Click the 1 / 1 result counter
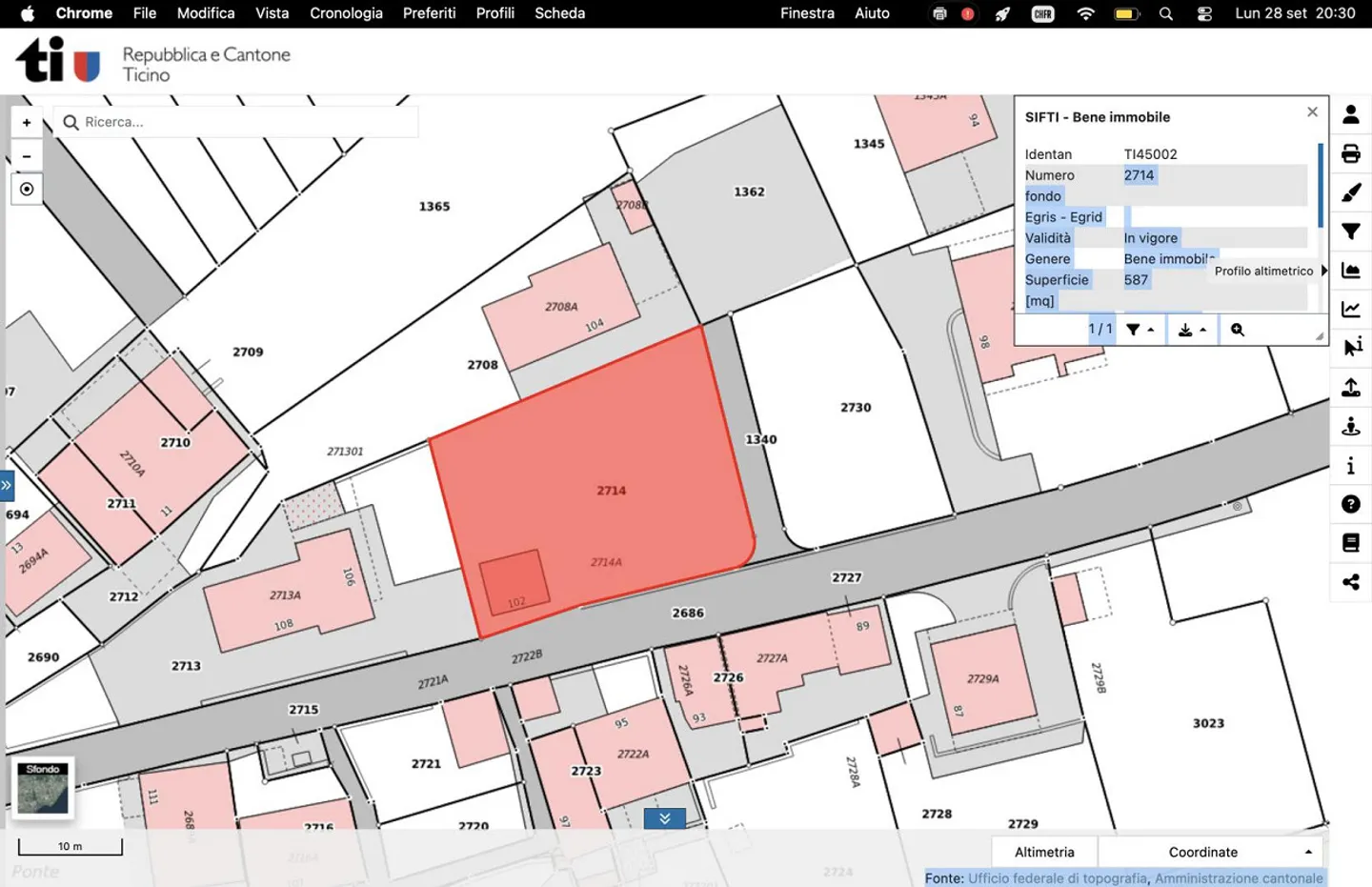The image size is (1372, 887). coord(1100,329)
